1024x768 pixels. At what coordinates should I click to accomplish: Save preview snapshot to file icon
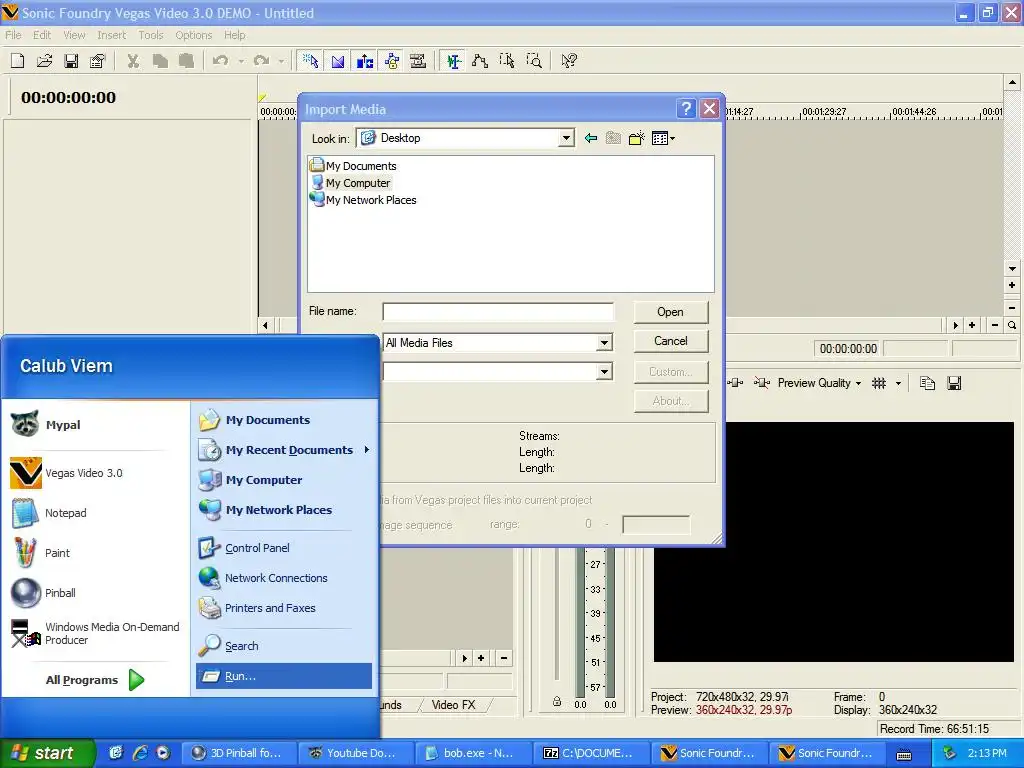(954, 383)
